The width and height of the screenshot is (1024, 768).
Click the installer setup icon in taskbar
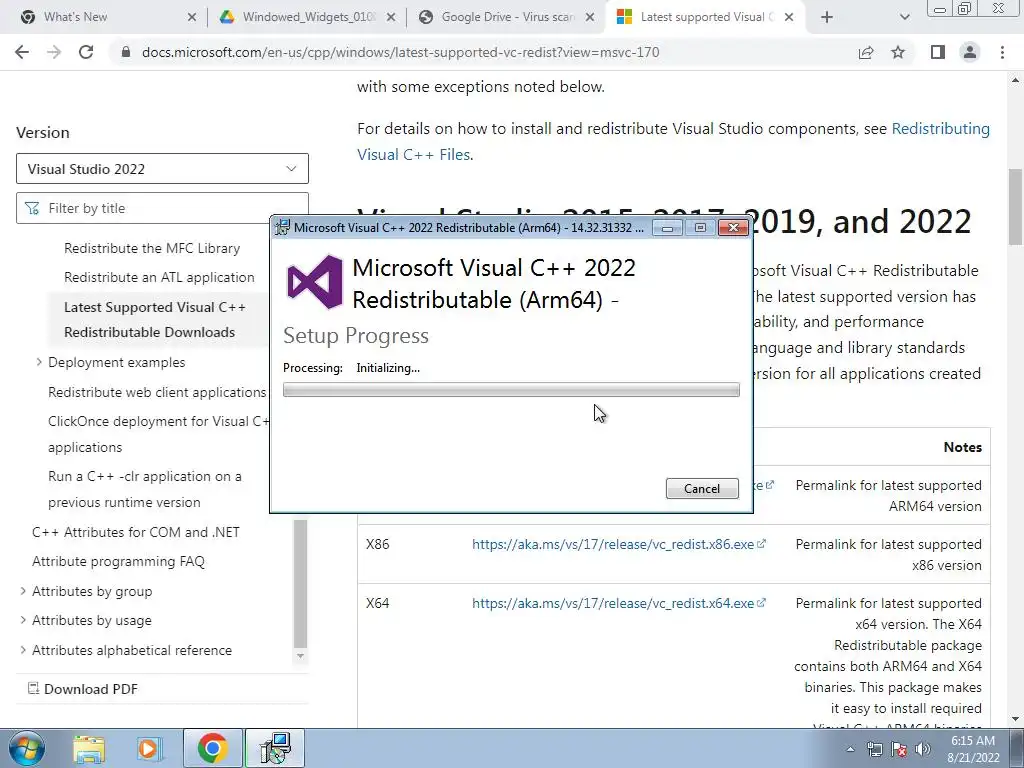[x=275, y=748]
